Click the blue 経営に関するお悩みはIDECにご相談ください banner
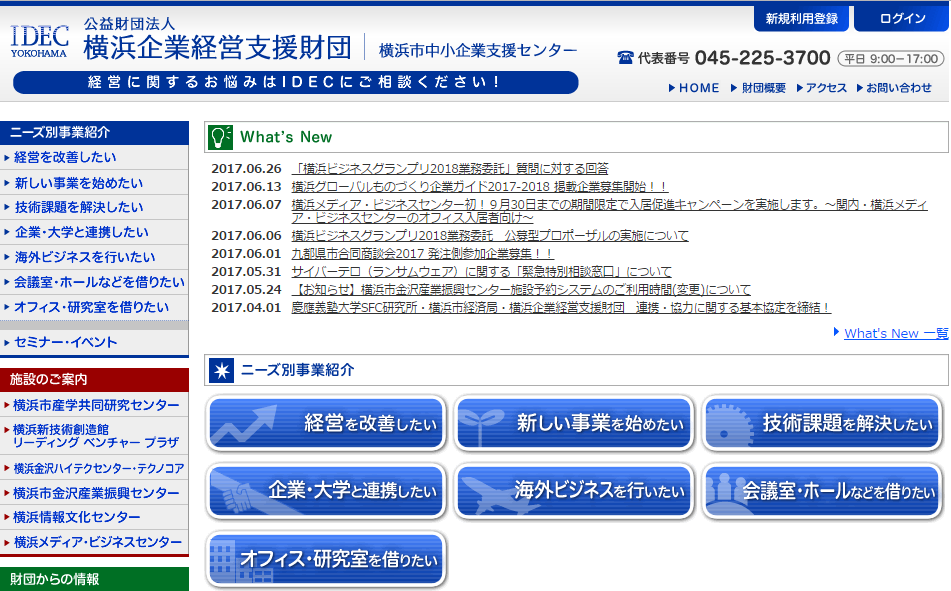Screen dimensions: 951x591 pos(295,82)
